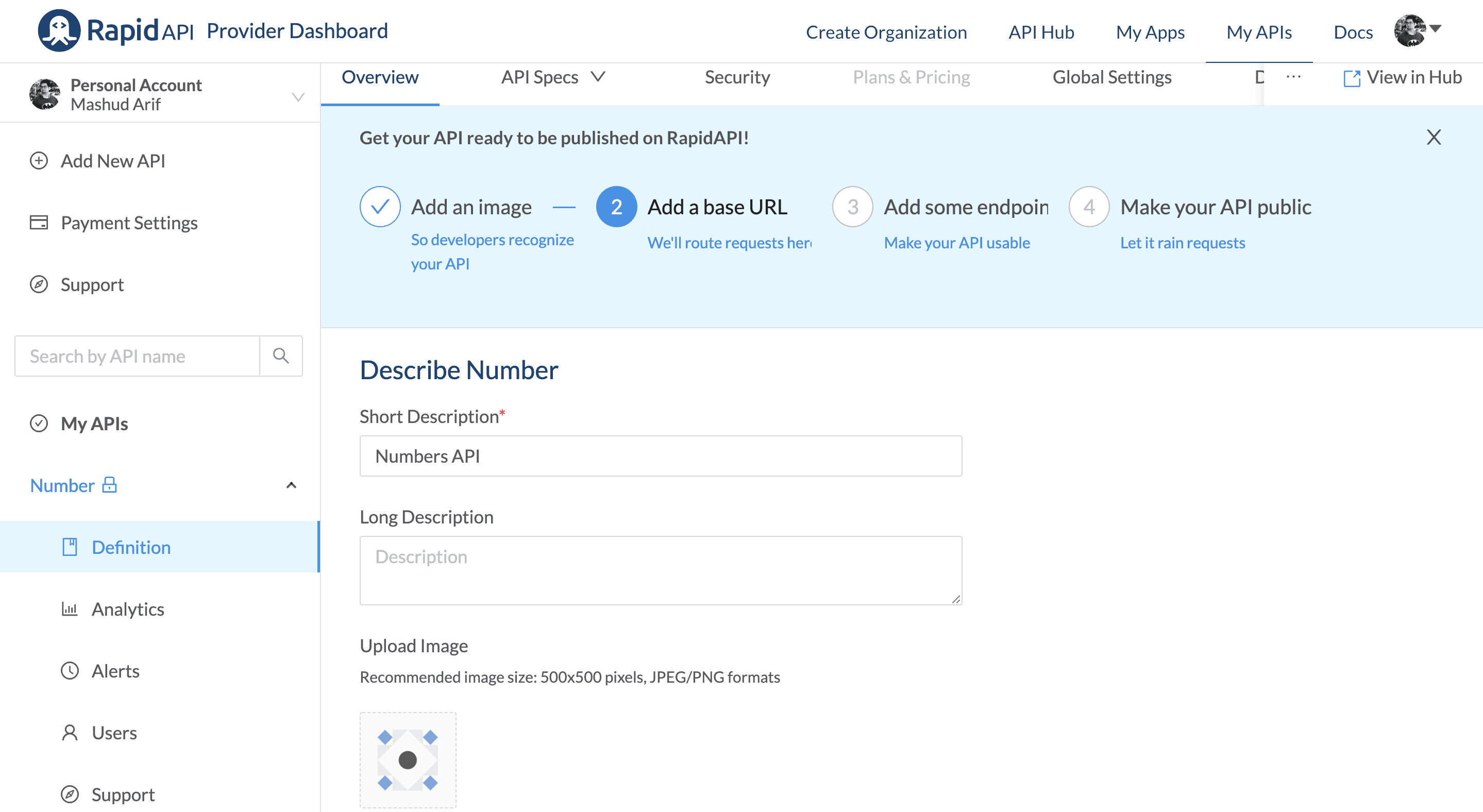Click the View in Hub external link icon
This screenshot has width=1483, height=812.
[x=1351, y=78]
